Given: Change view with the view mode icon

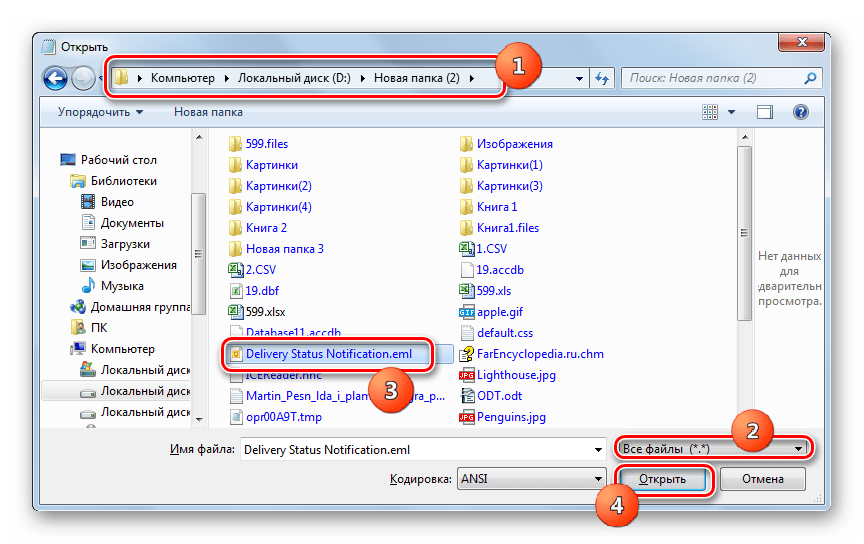Looking at the screenshot, I should click(x=710, y=112).
